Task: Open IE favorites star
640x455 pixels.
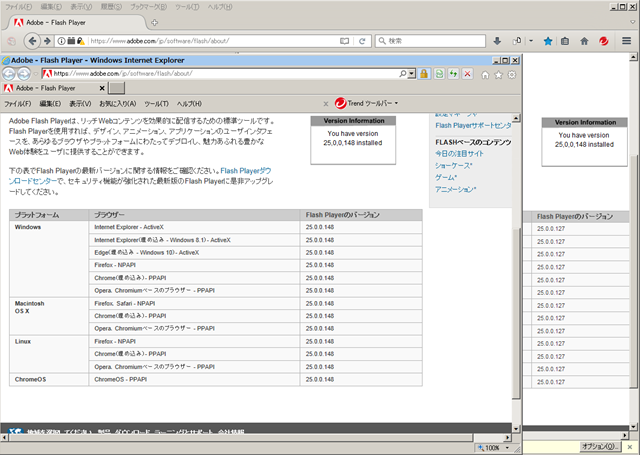Action: coord(498,75)
